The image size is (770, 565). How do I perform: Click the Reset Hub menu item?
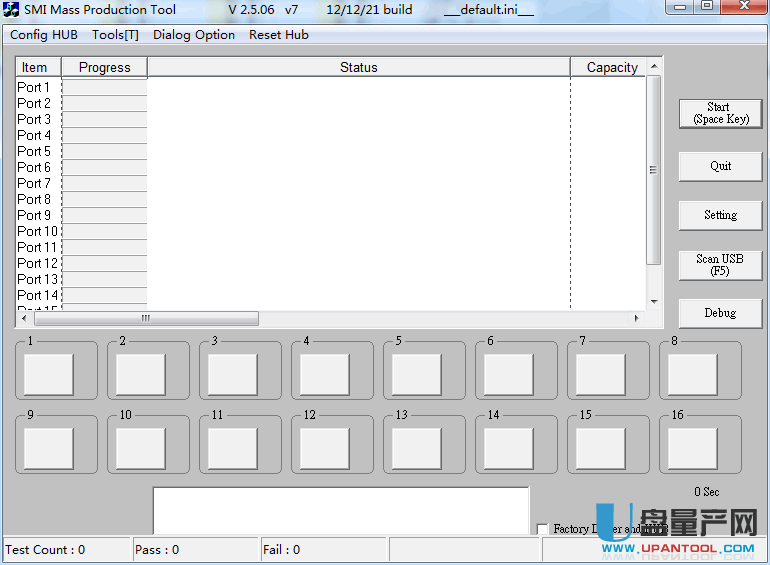pos(279,35)
